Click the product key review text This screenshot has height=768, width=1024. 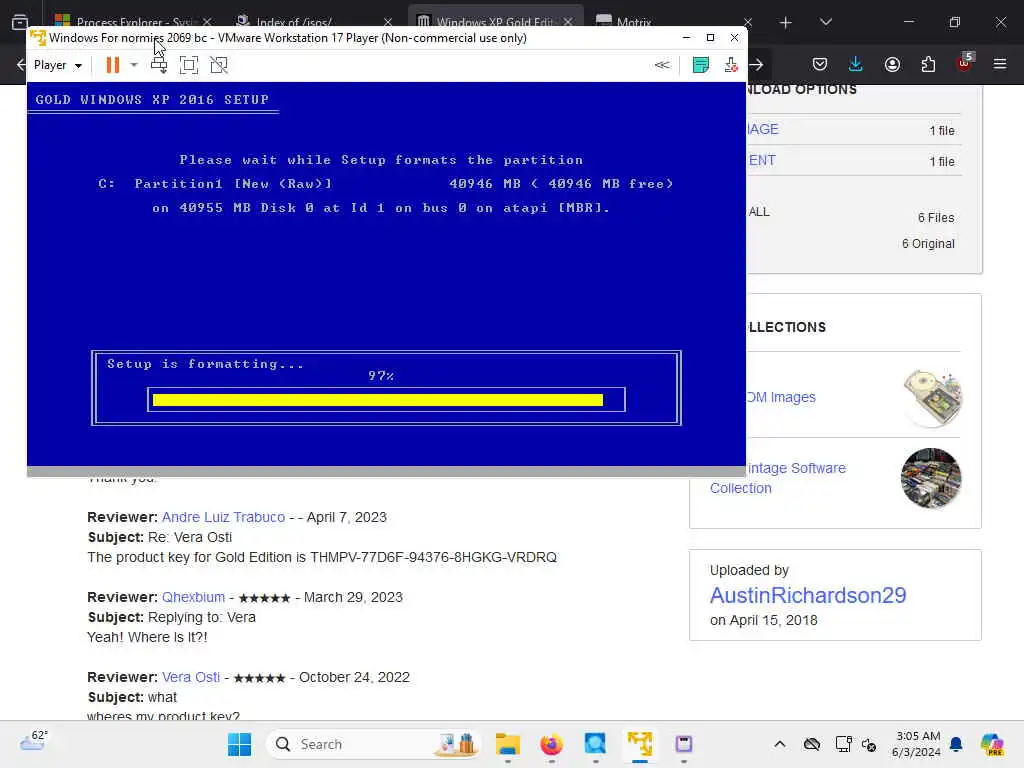point(322,558)
